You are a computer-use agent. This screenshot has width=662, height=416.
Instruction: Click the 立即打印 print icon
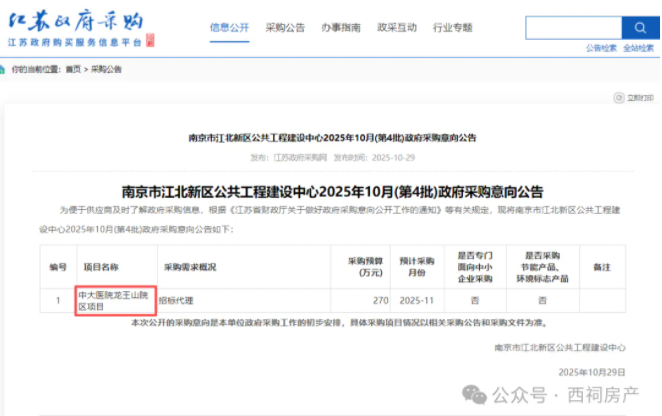click(619, 98)
